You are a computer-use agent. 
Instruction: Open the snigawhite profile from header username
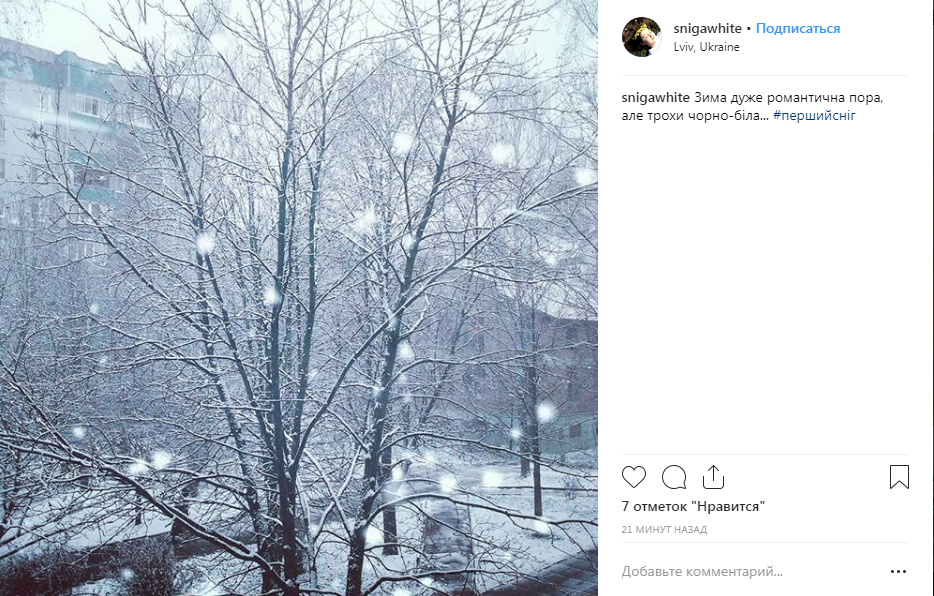[708, 29]
